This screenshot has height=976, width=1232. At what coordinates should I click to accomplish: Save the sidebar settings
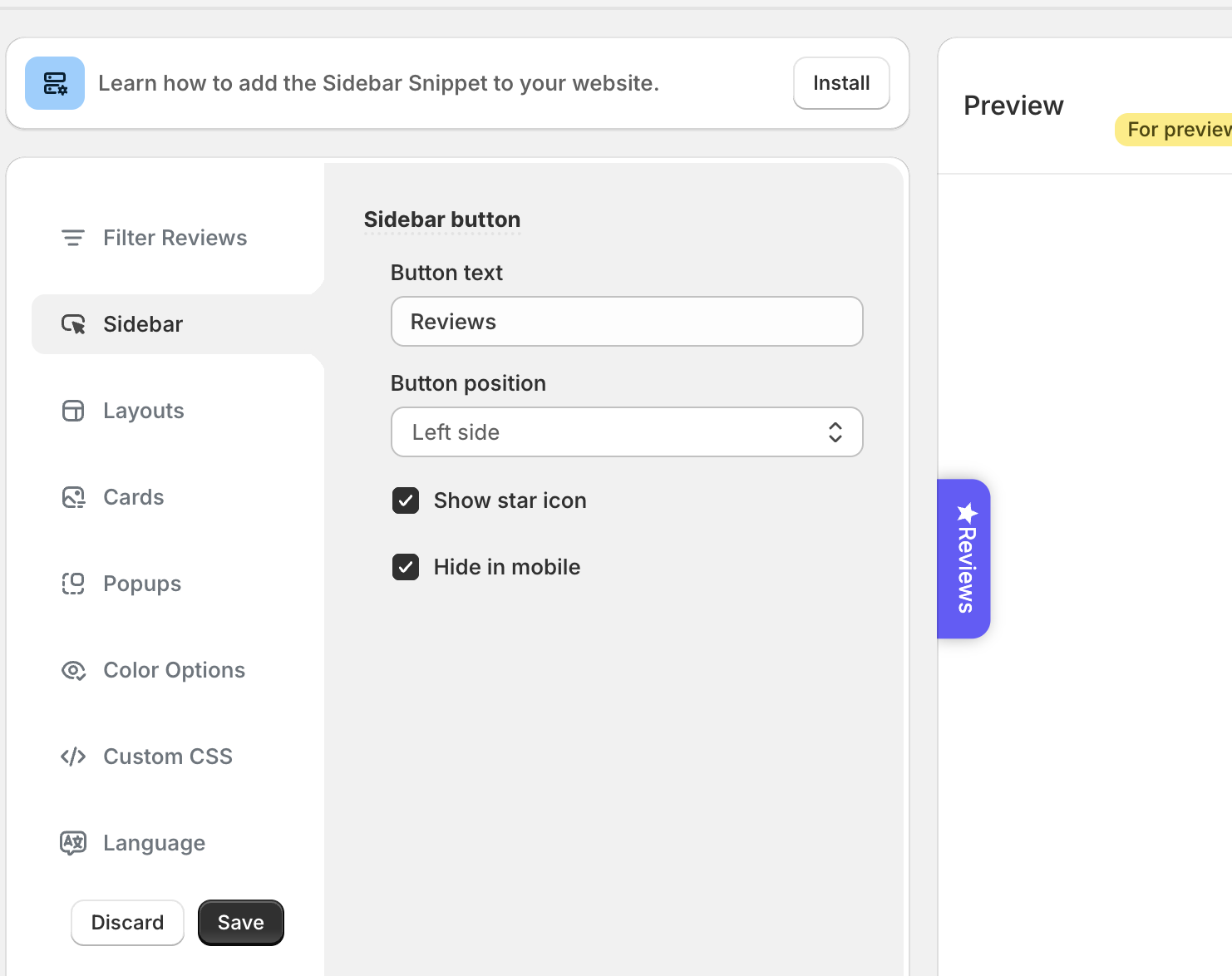point(241,923)
